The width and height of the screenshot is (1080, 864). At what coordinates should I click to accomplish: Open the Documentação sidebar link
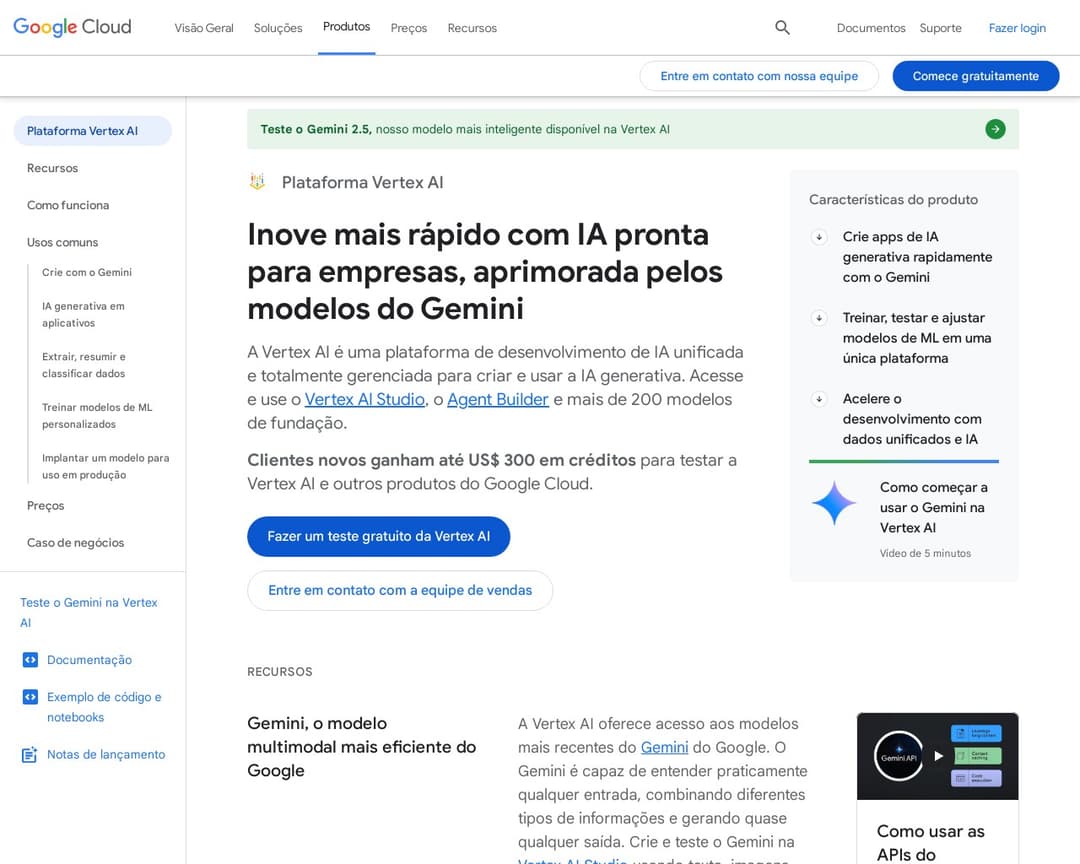90,660
